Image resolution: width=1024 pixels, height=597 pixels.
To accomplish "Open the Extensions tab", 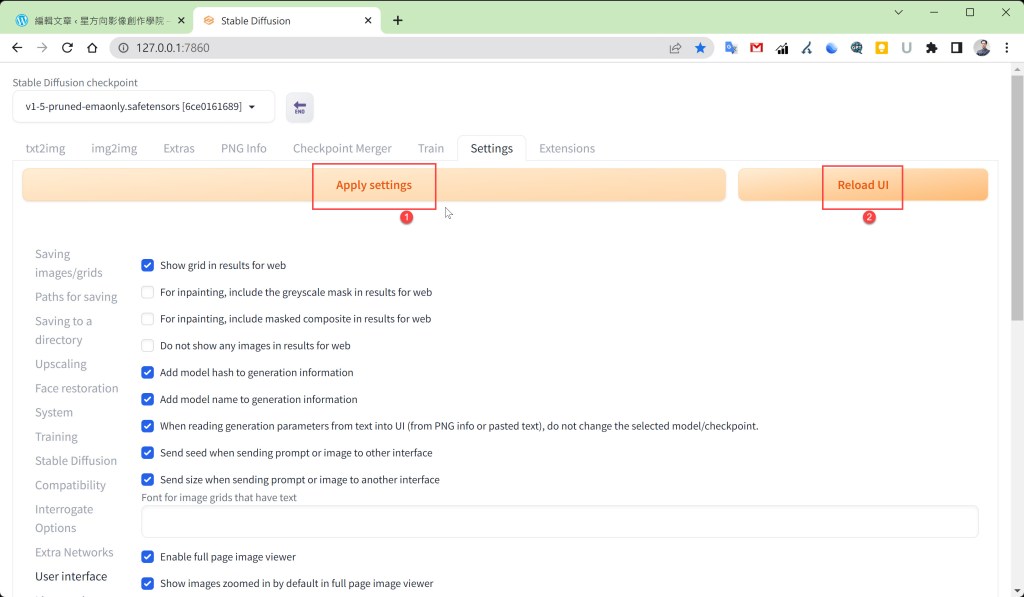I will coord(566,148).
